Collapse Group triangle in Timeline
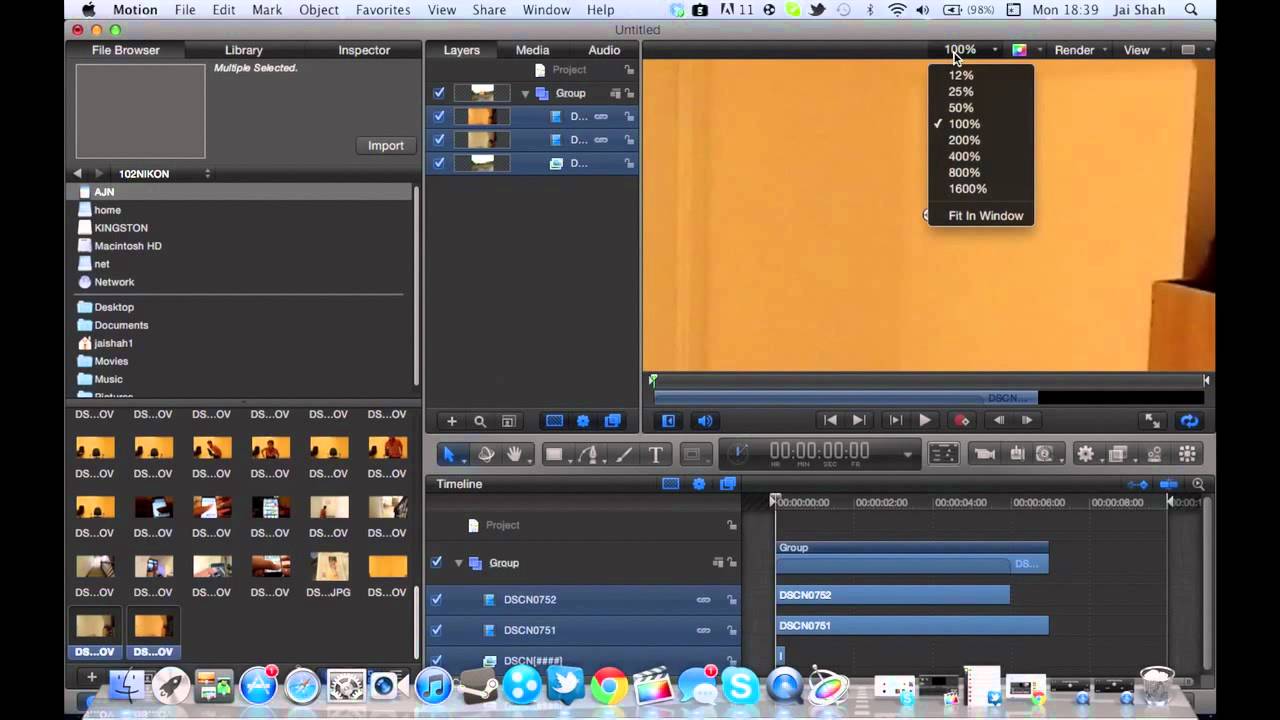This screenshot has height=720, width=1280. (459, 563)
